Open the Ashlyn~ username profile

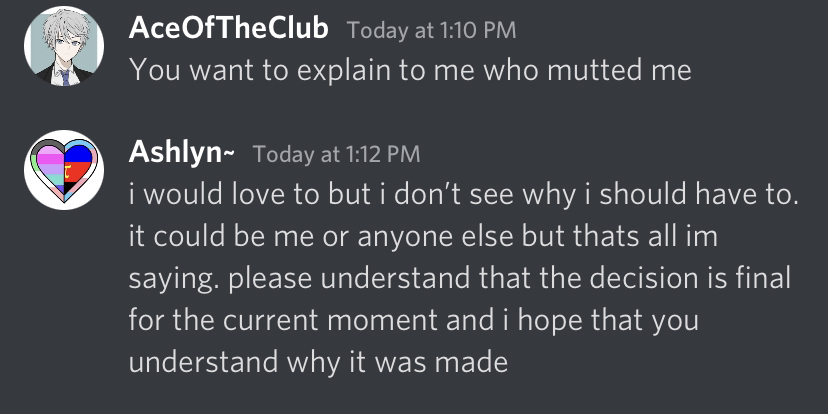(183, 154)
